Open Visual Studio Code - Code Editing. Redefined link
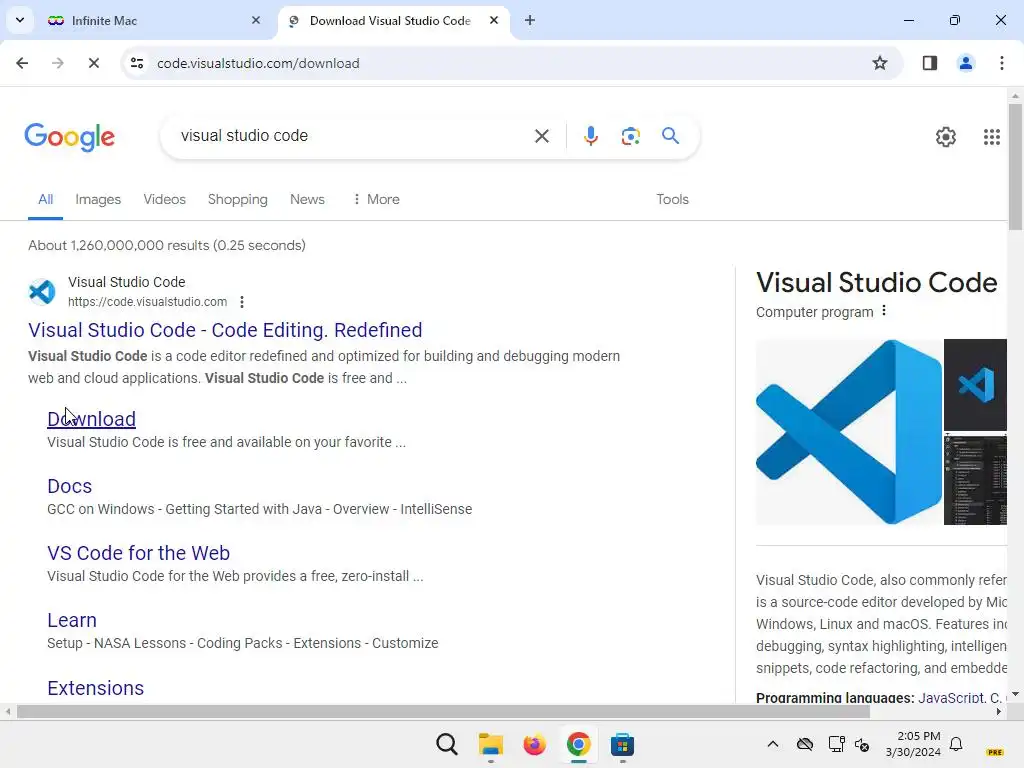Screen dimensions: 1024x768 225,330
